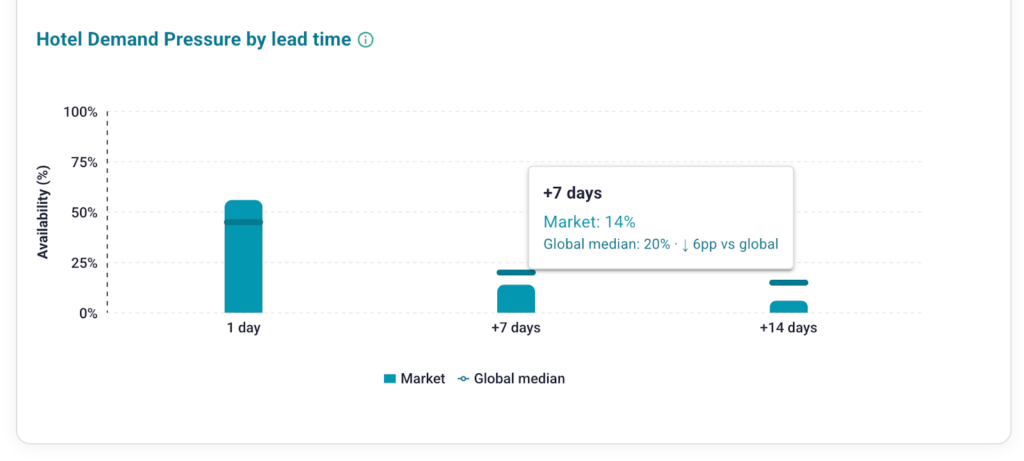
Task: Click the Hotel Demand Pressure chart title
Action: [x=194, y=40]
